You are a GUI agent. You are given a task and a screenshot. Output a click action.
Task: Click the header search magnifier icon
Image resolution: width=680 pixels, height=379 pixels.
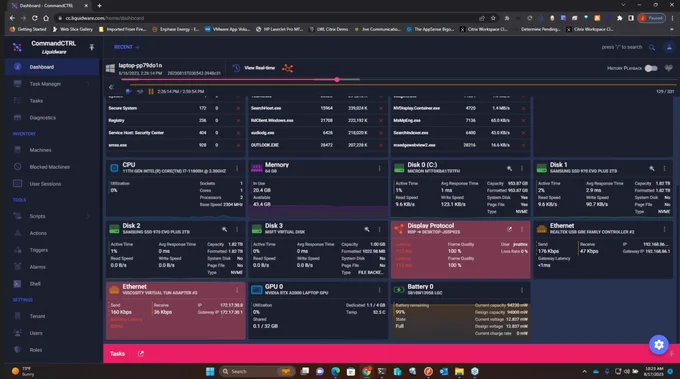[x=652, y=47]
